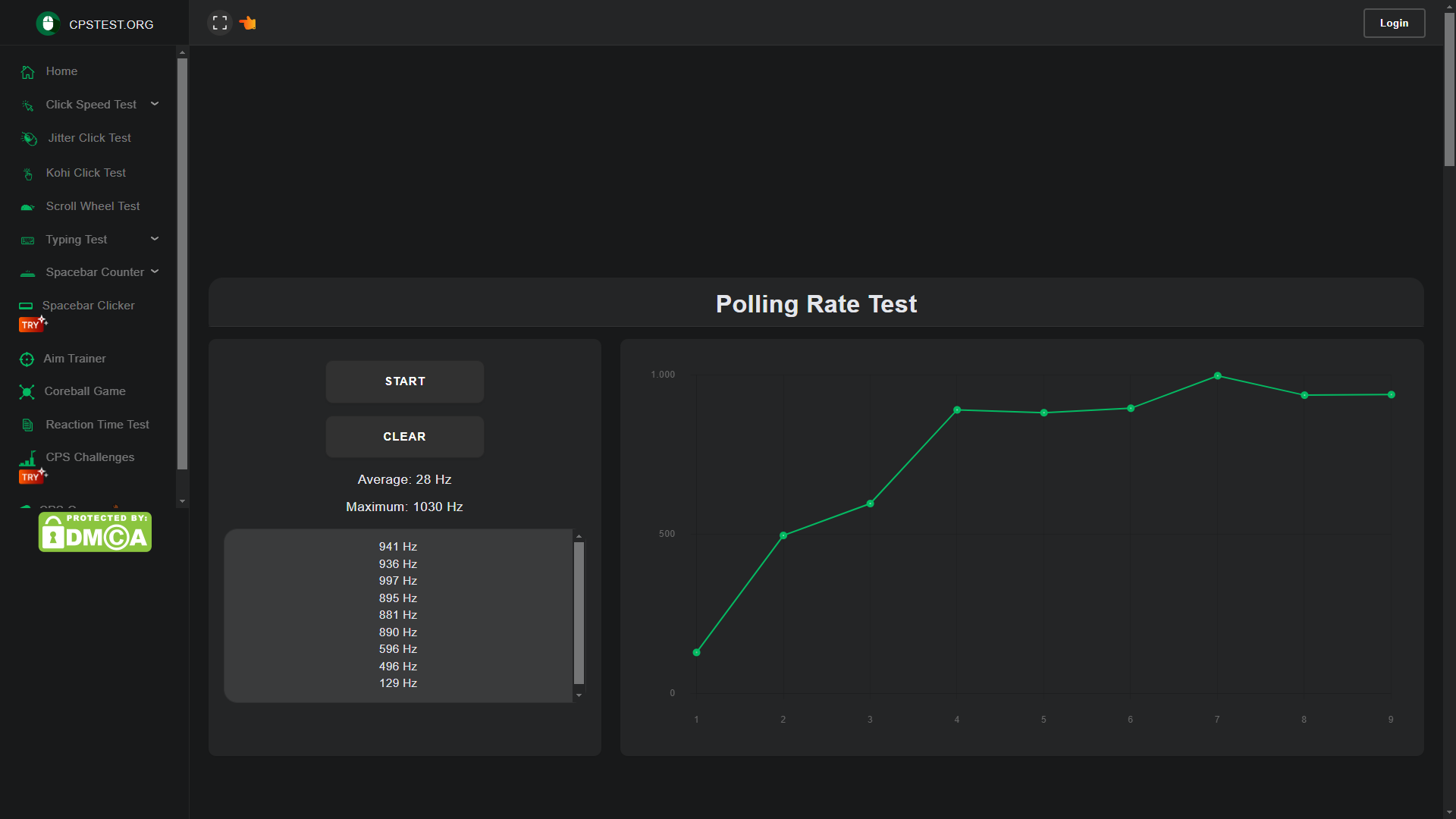Image resolution: width=1456 pixels, height=819 pixels.
Task: Open Kohi Click Test page
Action: [86, 173]
